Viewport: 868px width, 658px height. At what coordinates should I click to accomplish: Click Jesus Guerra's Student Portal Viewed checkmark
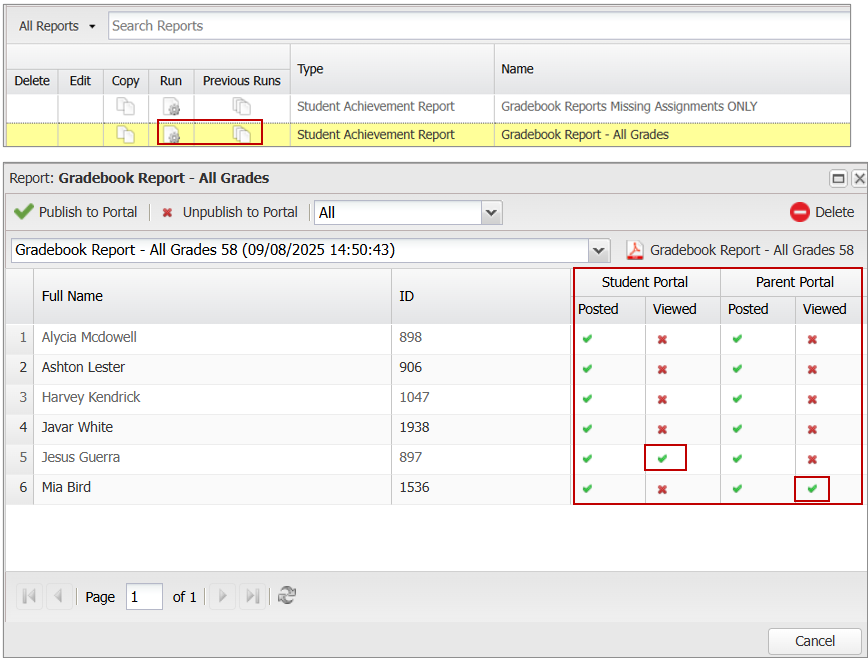click(662, 458)
